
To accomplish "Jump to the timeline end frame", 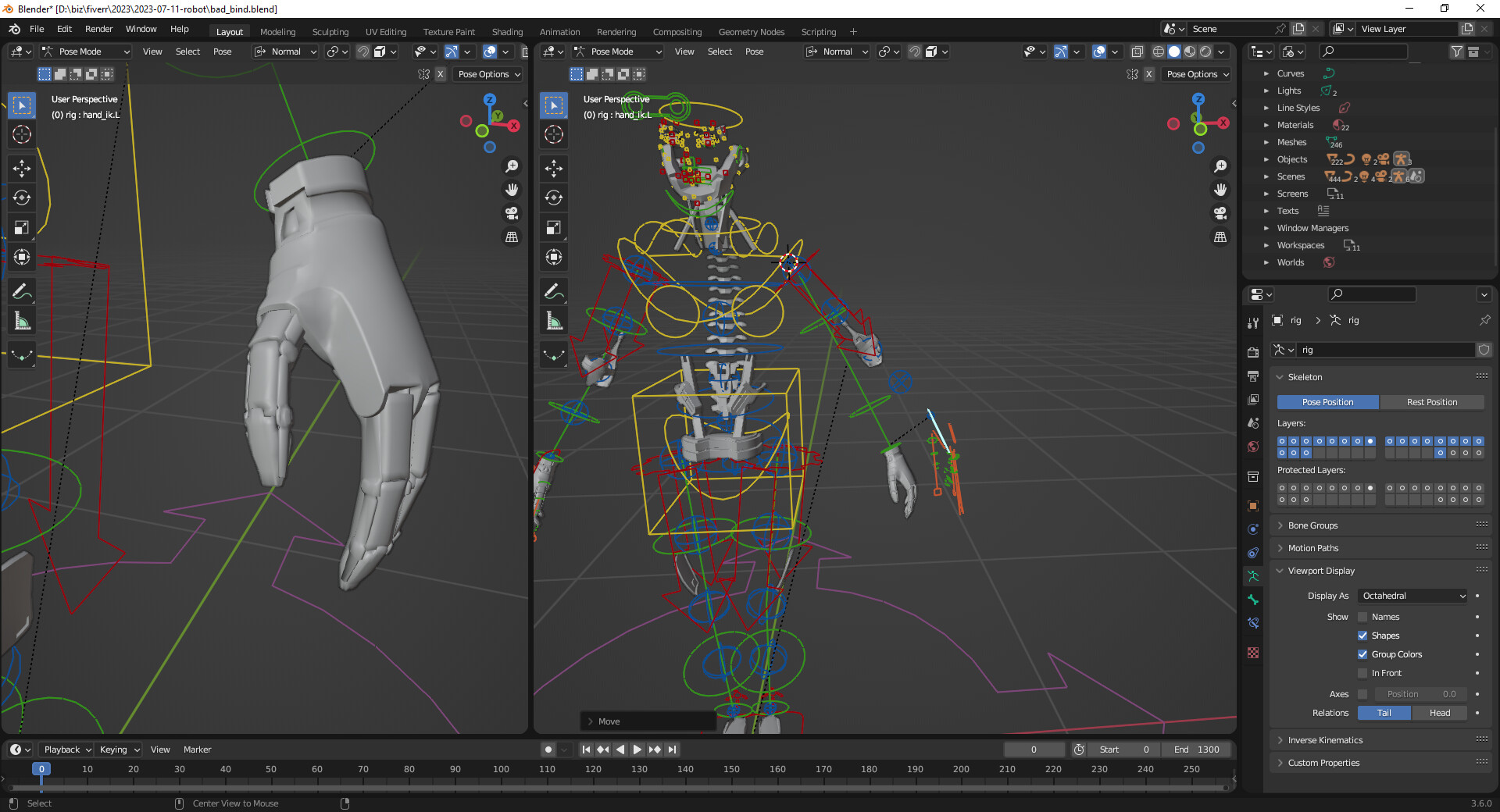I will (x=672, y=750).
